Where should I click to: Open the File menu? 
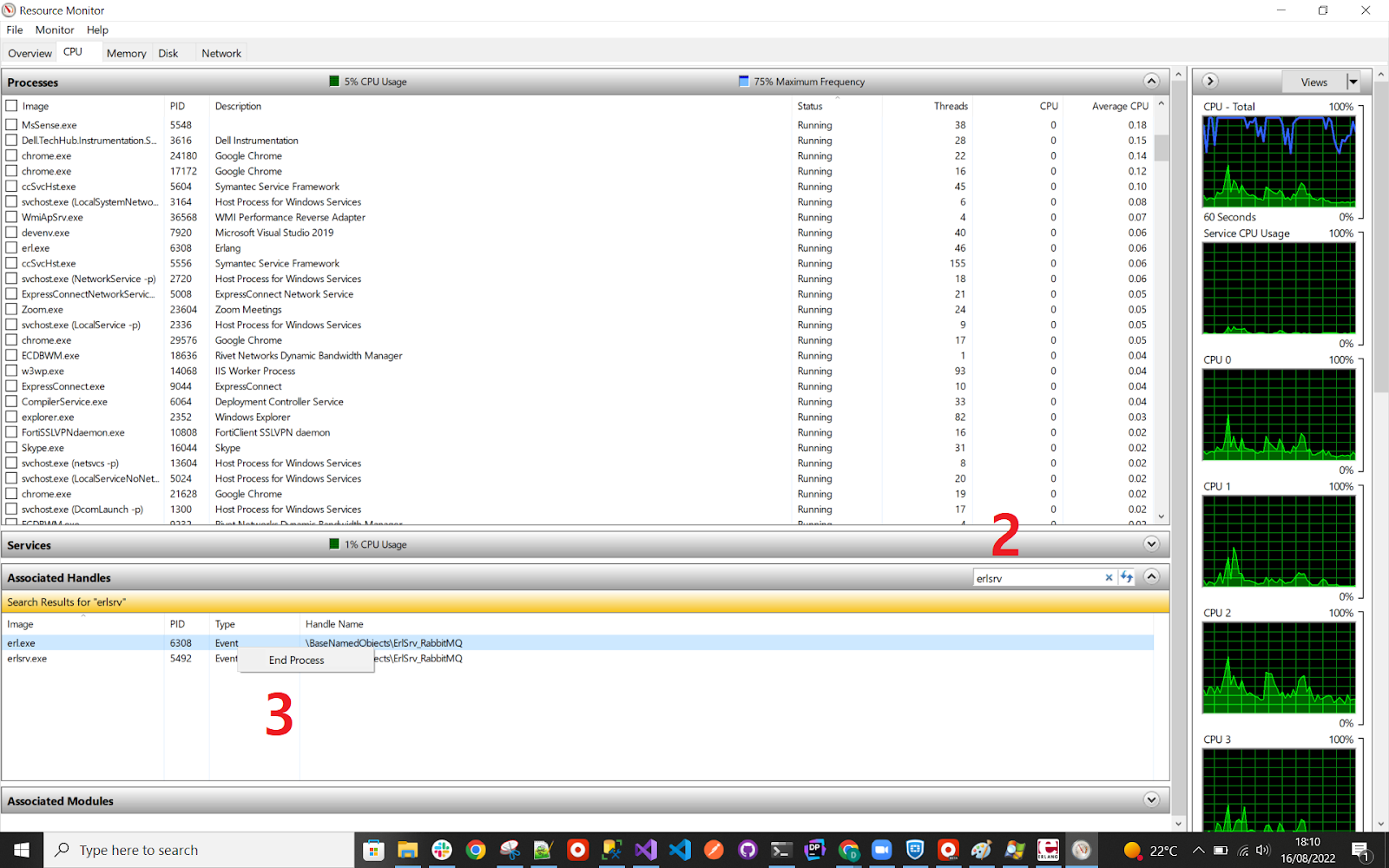coord(15,30)
